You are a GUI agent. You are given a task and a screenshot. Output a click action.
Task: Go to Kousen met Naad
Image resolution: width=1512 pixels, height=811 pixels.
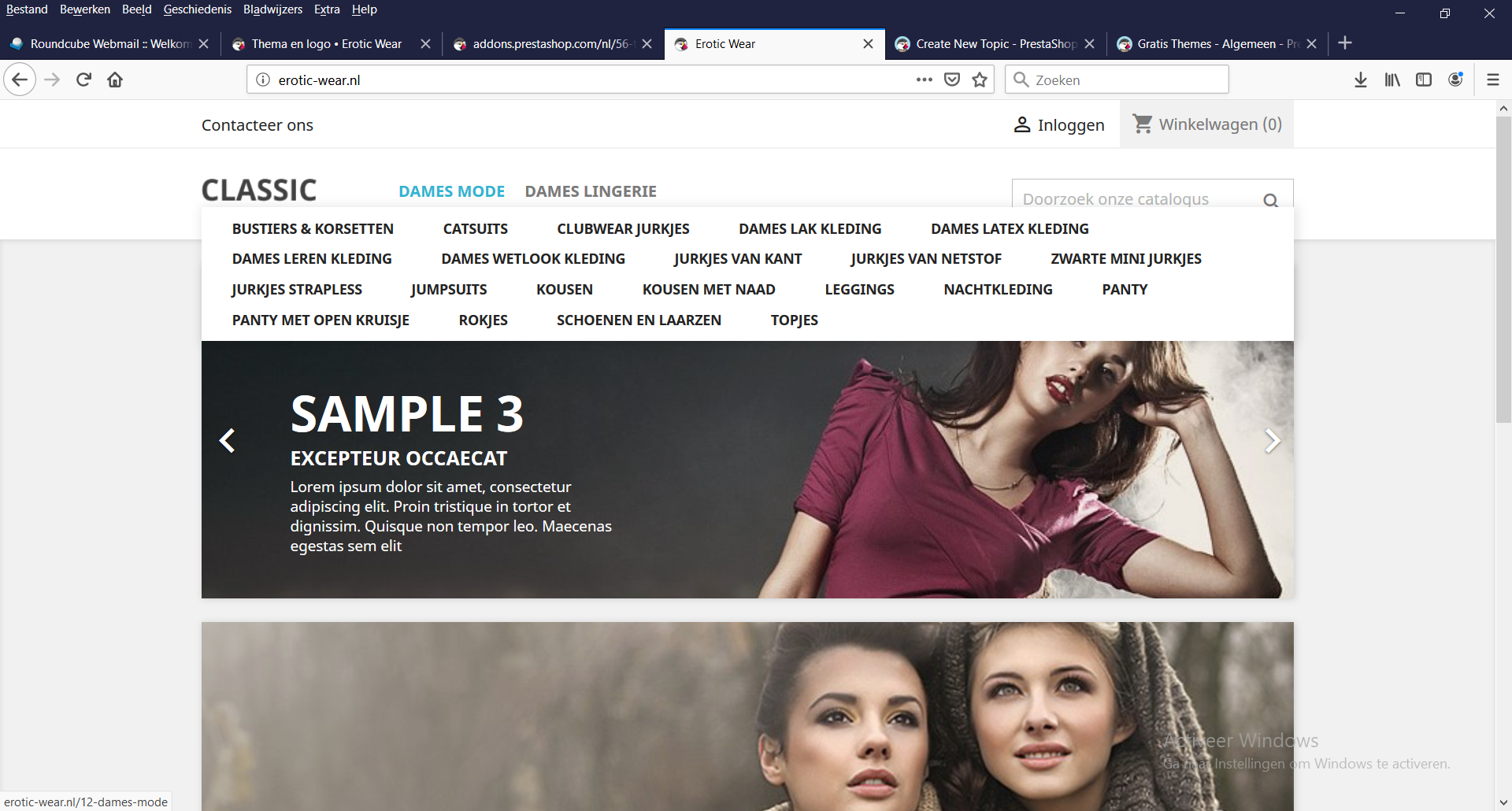pyautogui.click(x=709, y=290)
